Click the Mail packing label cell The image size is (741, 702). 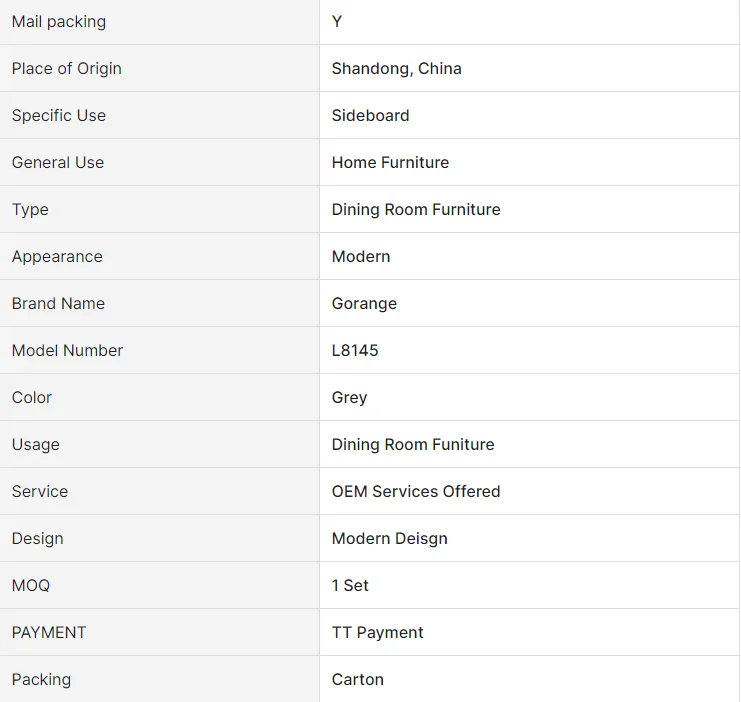[x=59, y=22]
